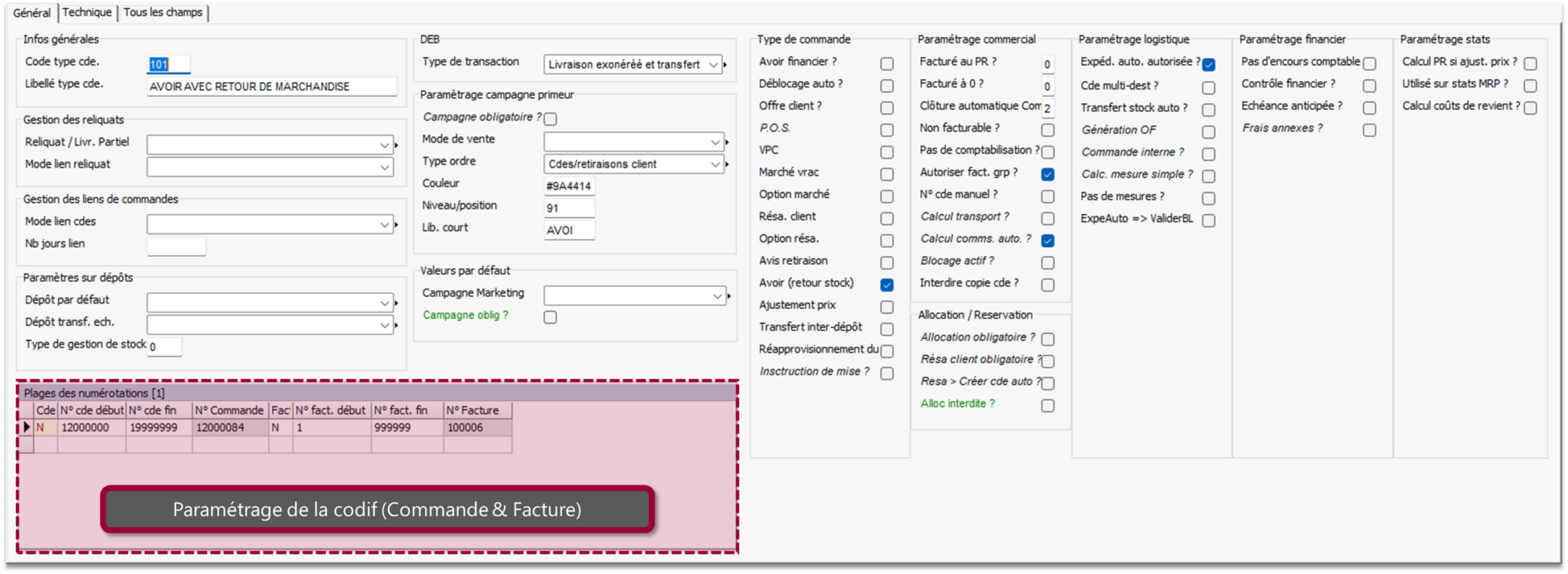Open the Campagne Marketing dropdown
This screenshot has width=1568, height=574.
coord(717,296)
